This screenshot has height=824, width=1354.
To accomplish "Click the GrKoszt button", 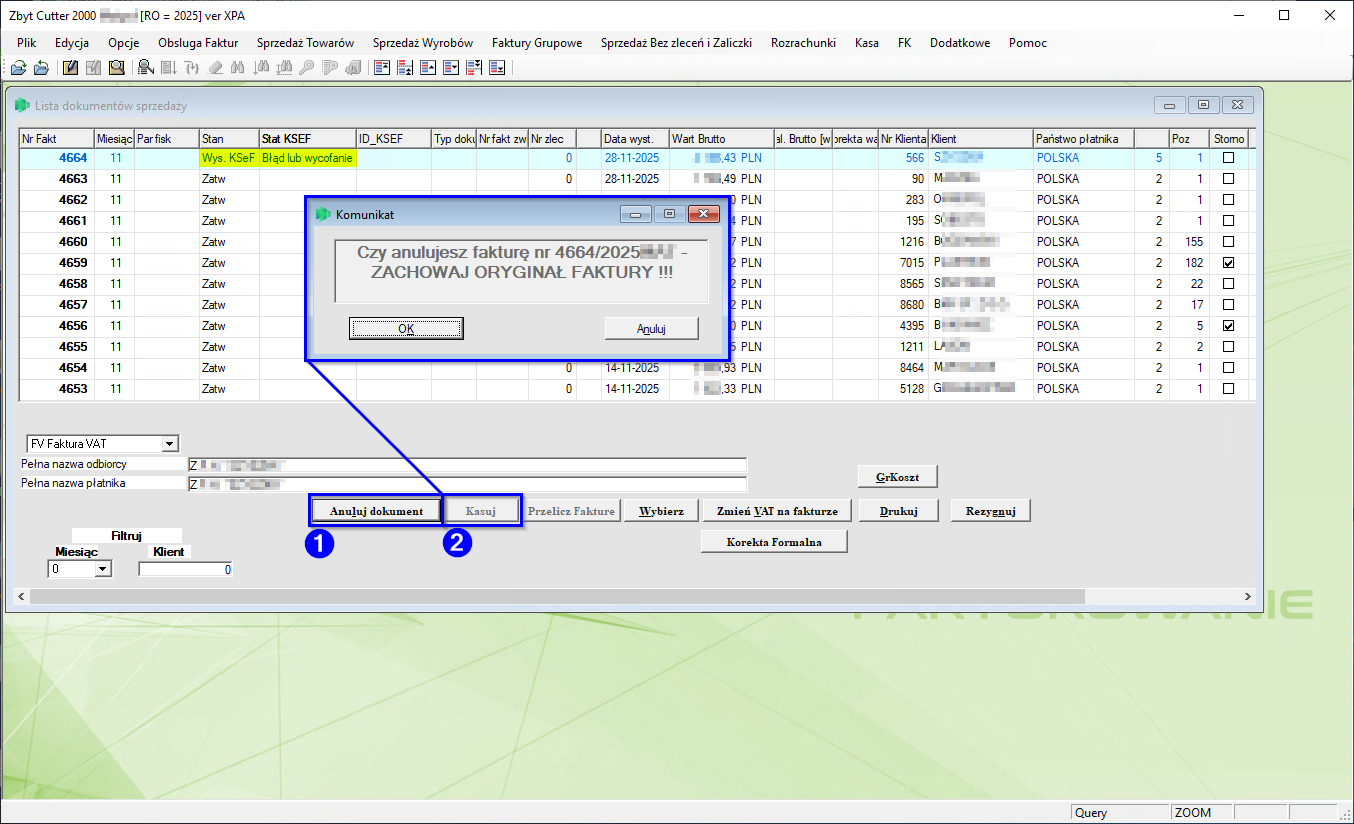I will [x=897, y=477].
